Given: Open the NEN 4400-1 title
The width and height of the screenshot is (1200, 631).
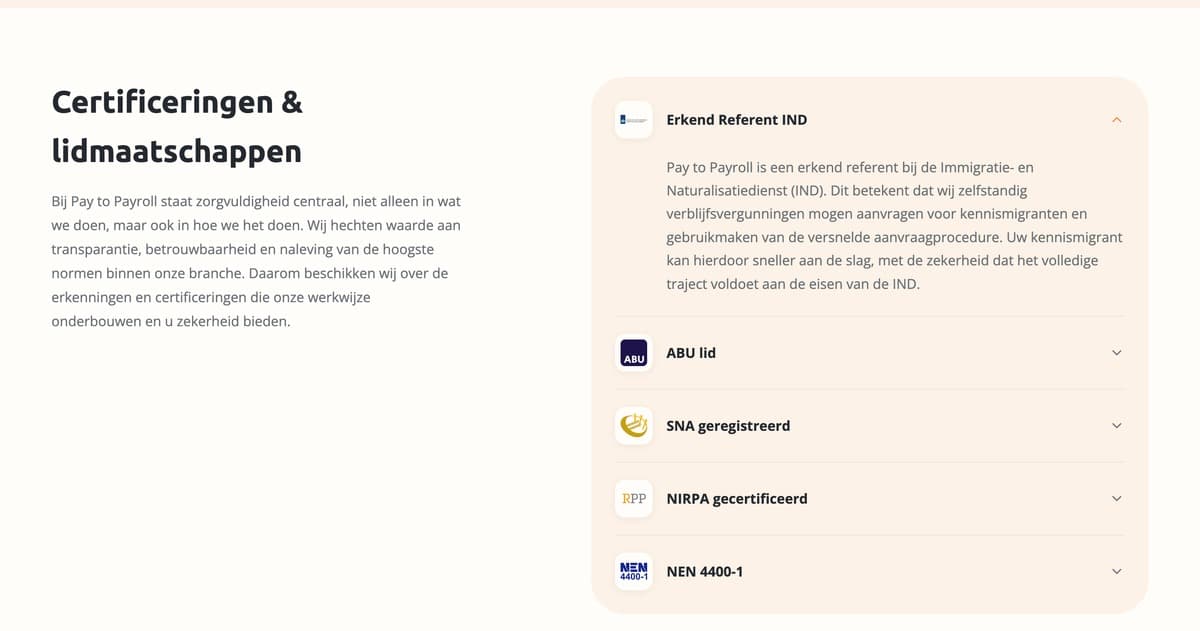Looking at the screenshot, I should click(x=705, y=572).
